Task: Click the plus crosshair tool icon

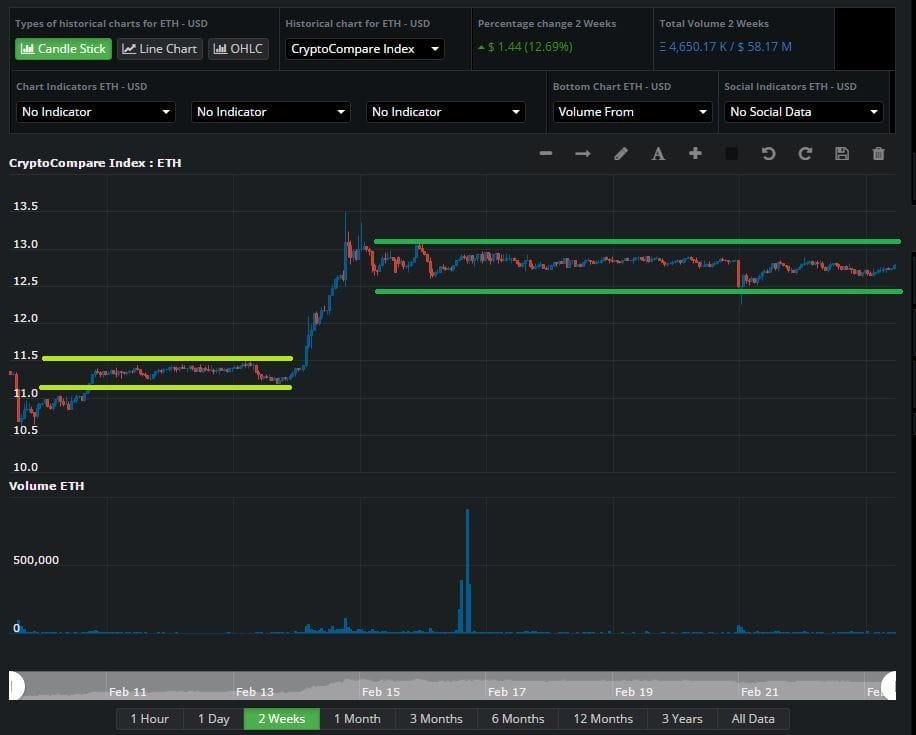Action: click(695, 154)
